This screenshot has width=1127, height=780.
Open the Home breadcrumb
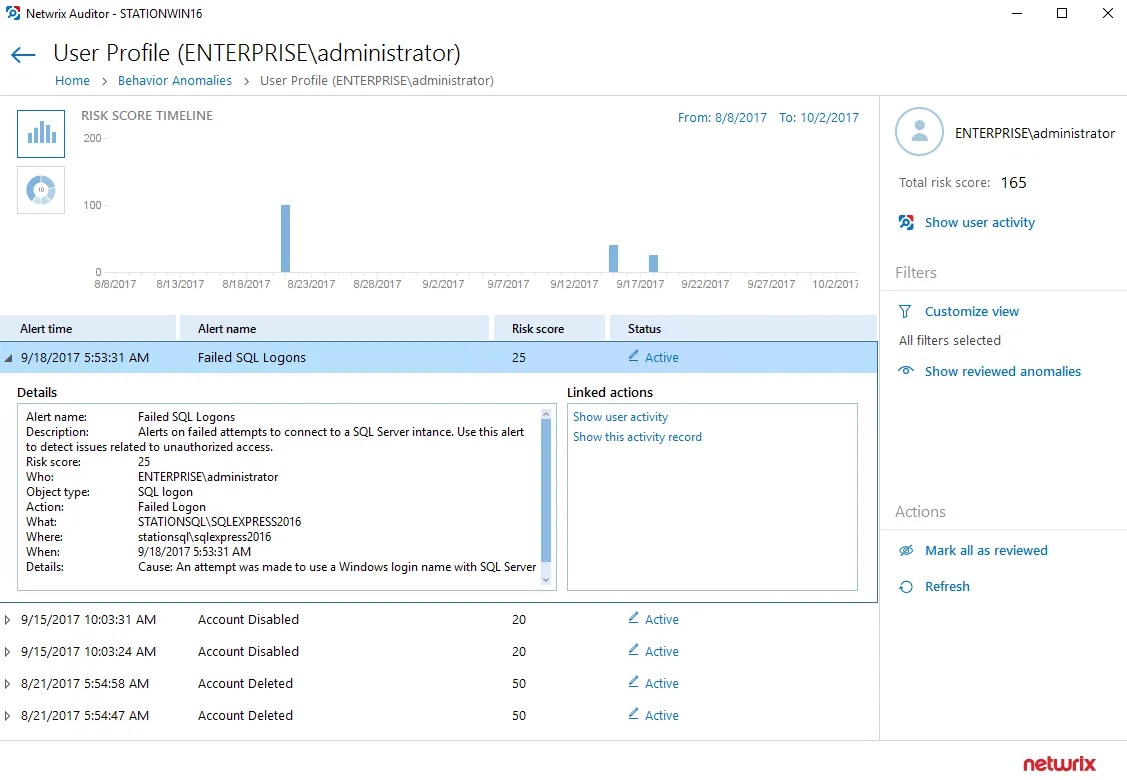pyautogui.click(x=73, y=81)
